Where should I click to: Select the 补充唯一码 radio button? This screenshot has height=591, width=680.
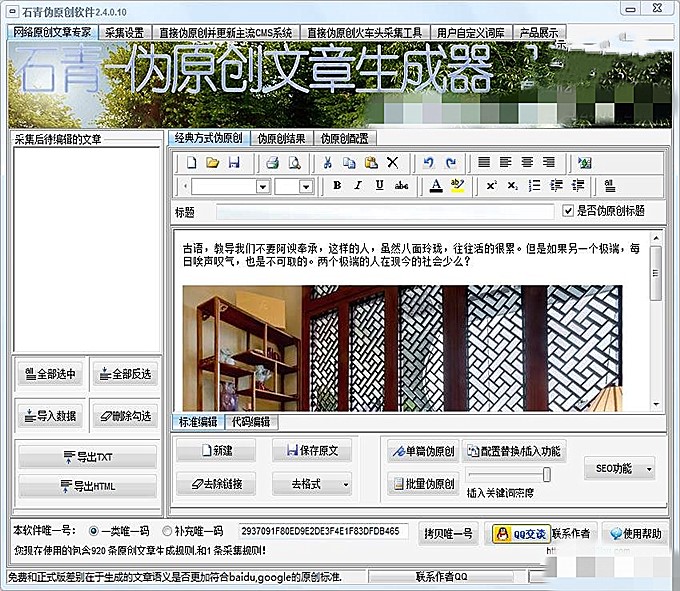167,531
